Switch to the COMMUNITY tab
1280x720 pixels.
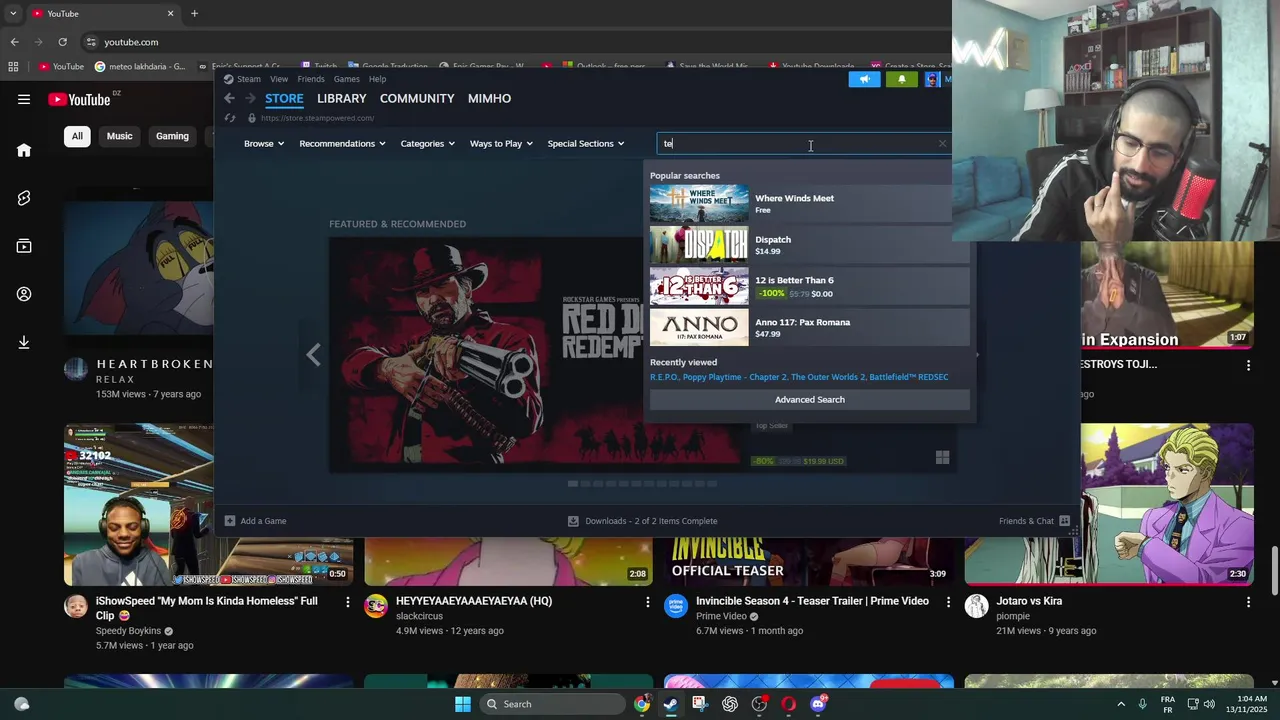(x=417, y=98)
